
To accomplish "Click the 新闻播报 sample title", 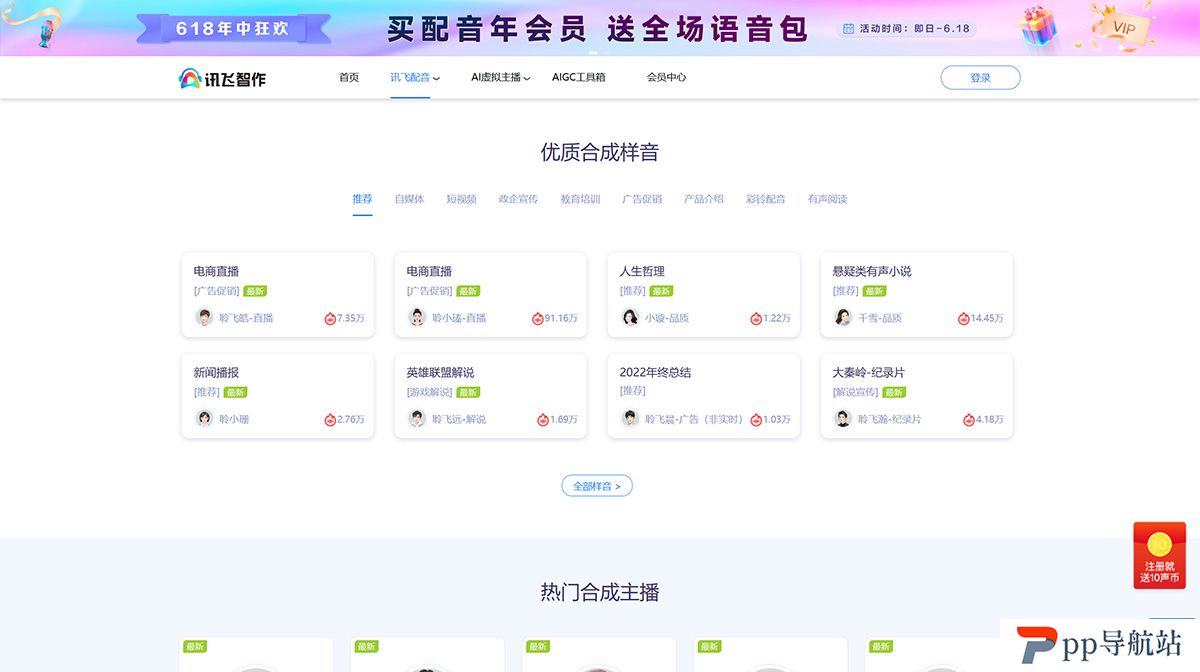I will pos(216,372).
